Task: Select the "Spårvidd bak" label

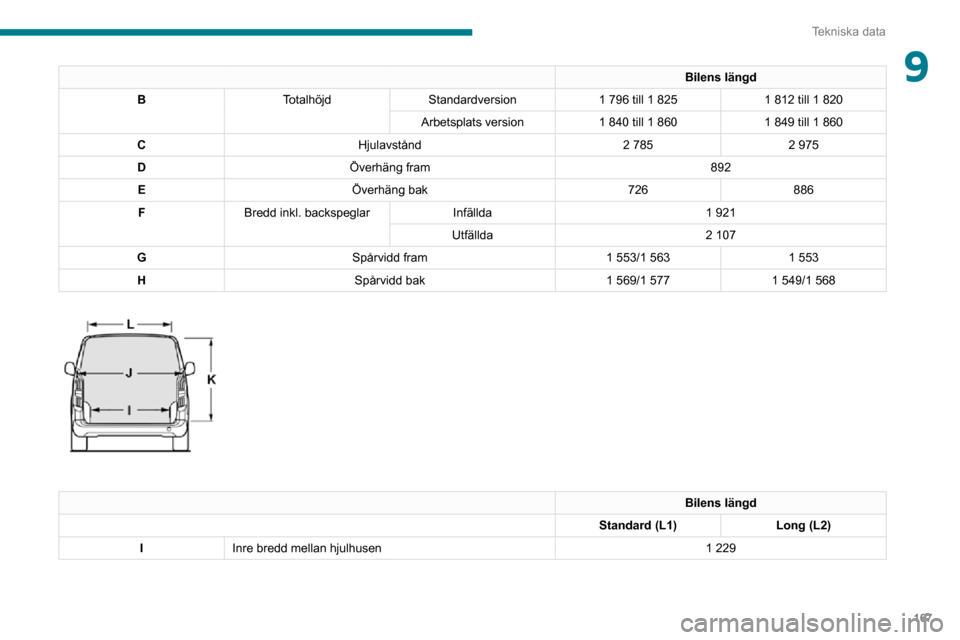Action: (x=389, y=280)
